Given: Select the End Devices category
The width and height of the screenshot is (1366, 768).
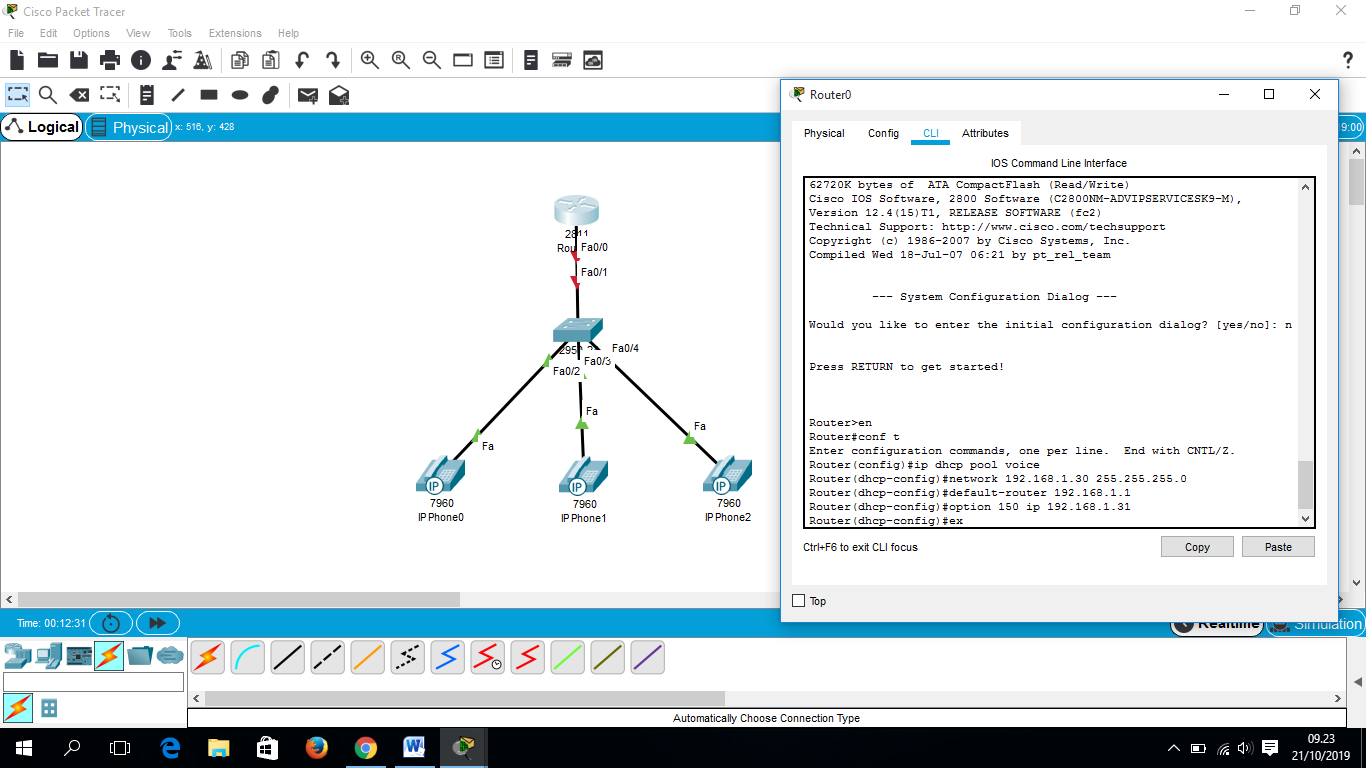Looking at the screenshot, I should point(47,655).
